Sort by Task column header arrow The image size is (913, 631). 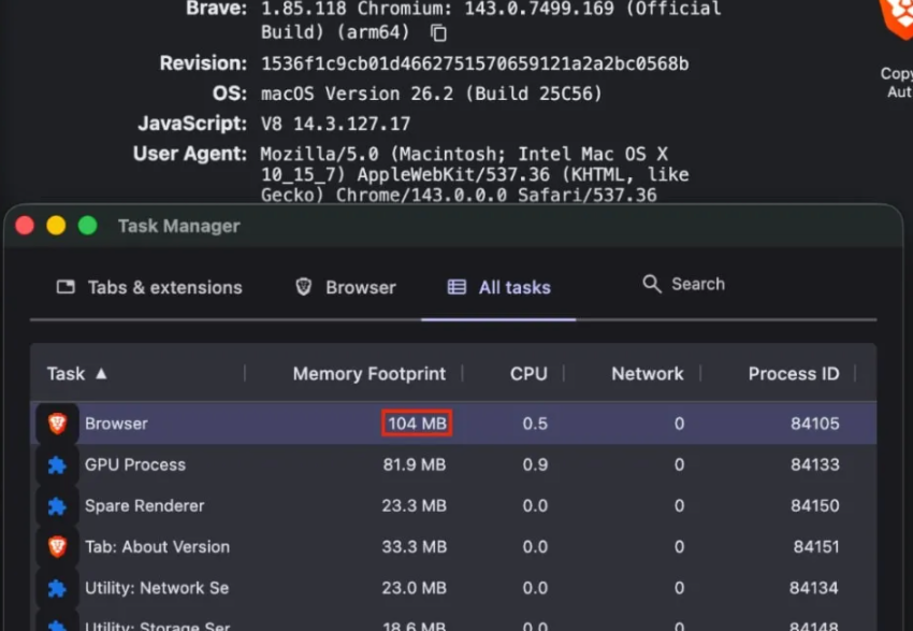[x=100, y=374]
